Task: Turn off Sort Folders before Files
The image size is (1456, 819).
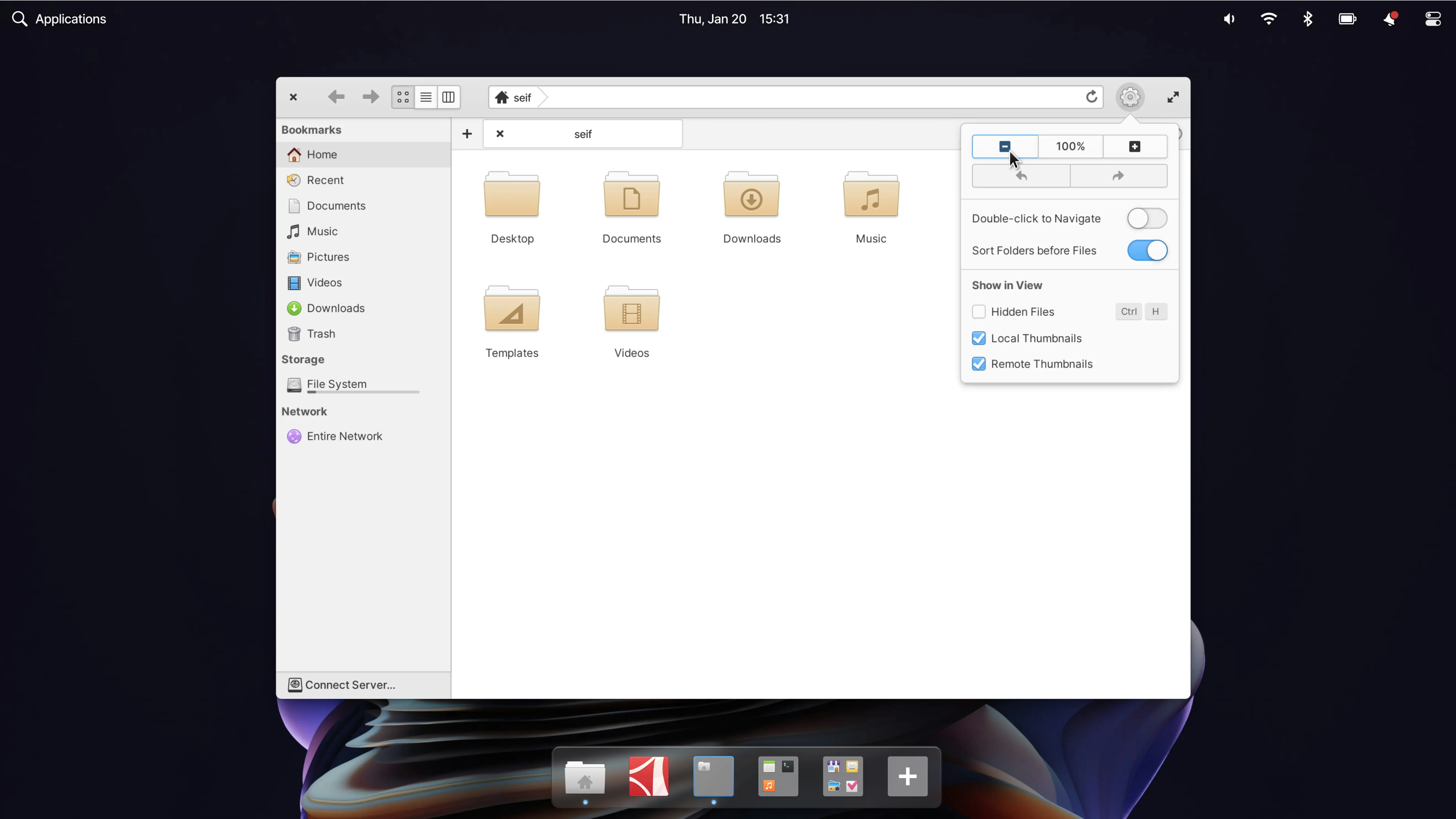Action: [1147, 250]
